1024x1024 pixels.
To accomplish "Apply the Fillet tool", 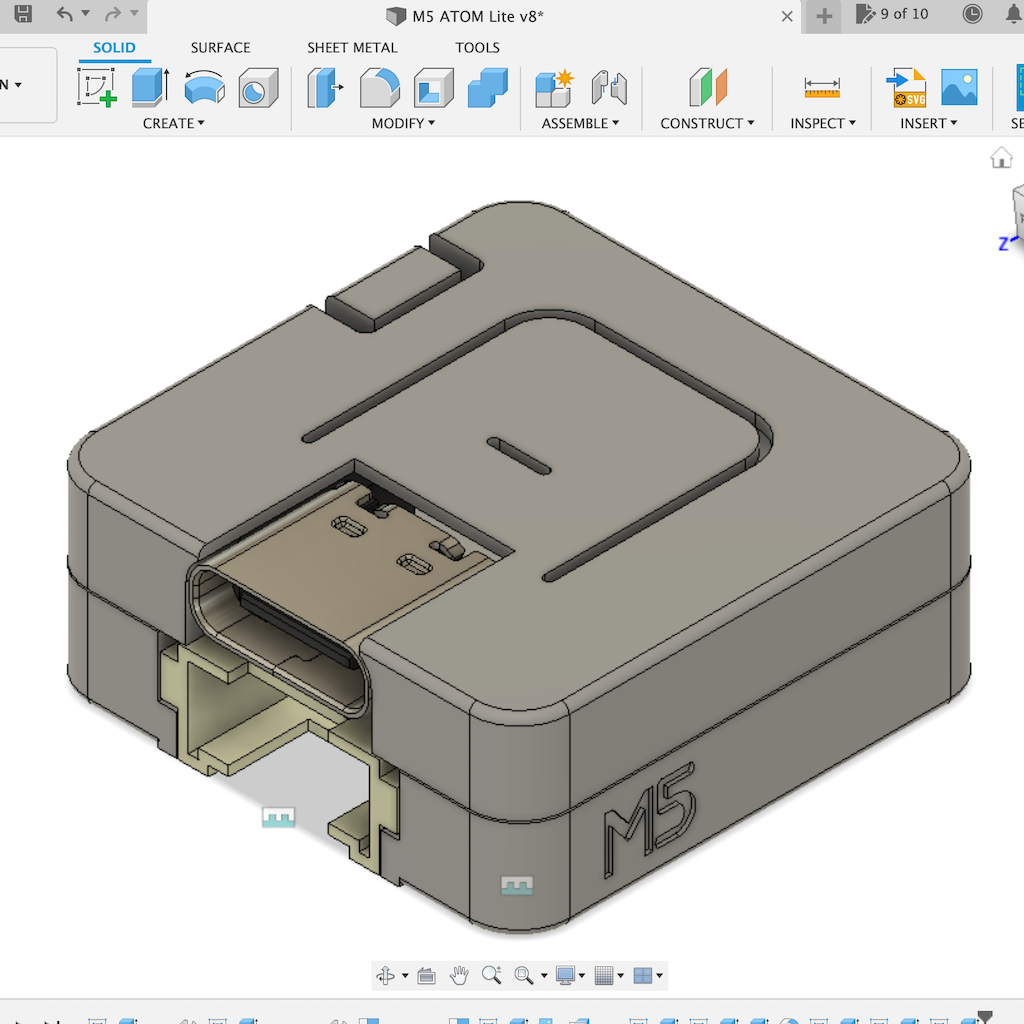I will [380, 88].
